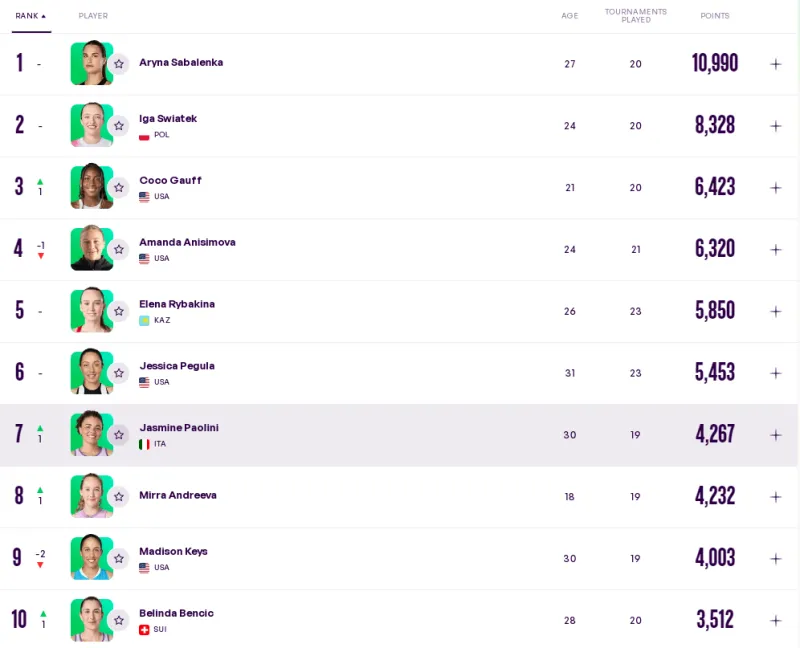The height and width of the screenshot is (648, 800).
Task: Sort table by Rank column header
Action: pos(30,16)
